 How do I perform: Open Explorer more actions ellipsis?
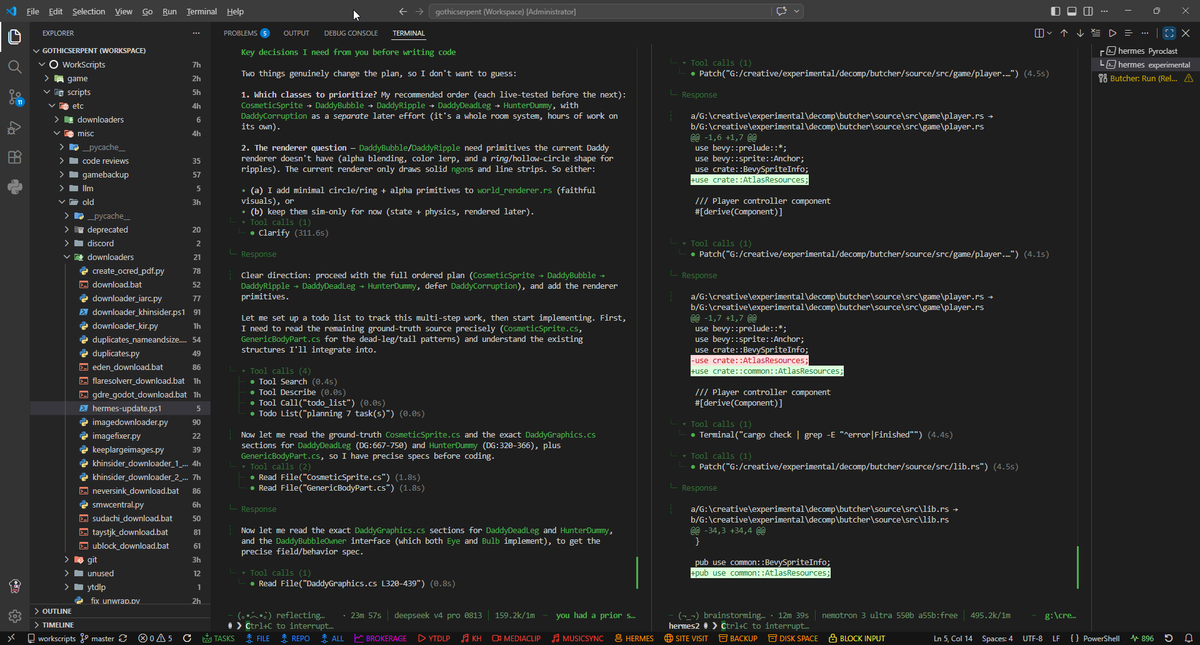pyautogui.click(x=195, y=33)
